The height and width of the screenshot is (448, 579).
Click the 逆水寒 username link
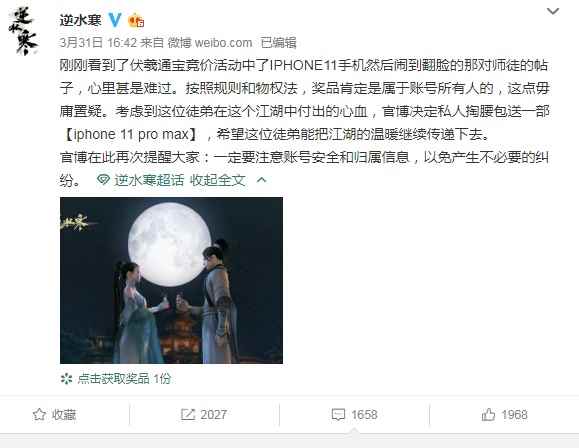(80, 20)
